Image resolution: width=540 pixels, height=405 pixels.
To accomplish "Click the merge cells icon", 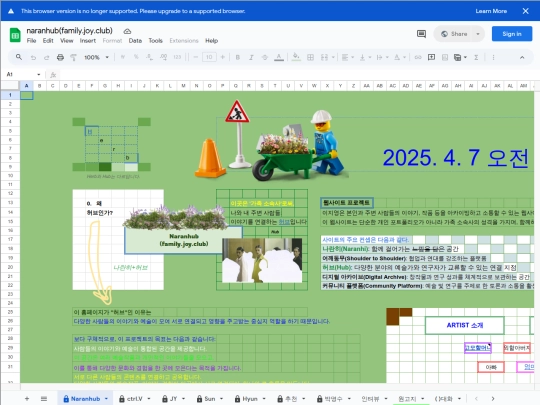I will (x=324, y=57).
